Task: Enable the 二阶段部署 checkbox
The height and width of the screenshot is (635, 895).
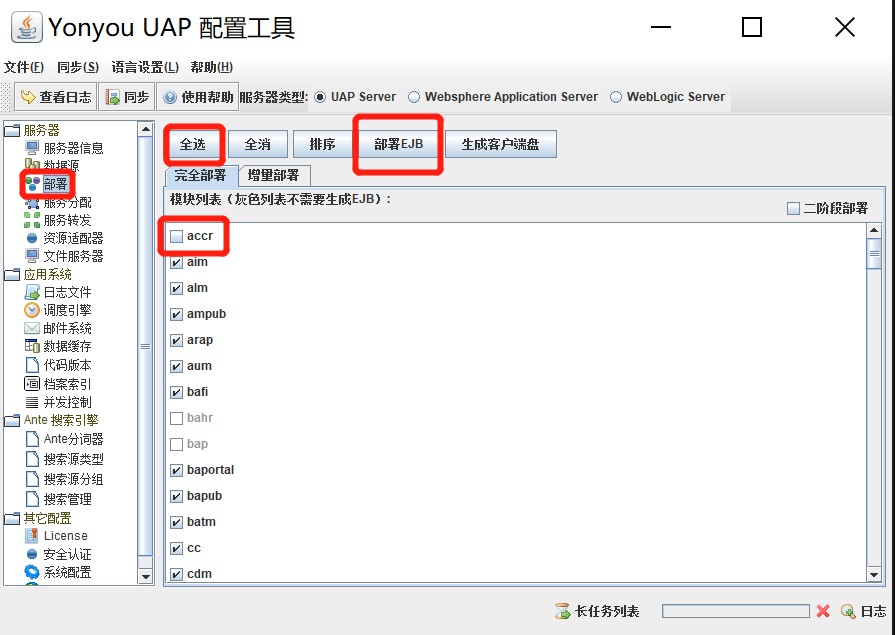Action: pyautogui.click(x=793, y=208)
